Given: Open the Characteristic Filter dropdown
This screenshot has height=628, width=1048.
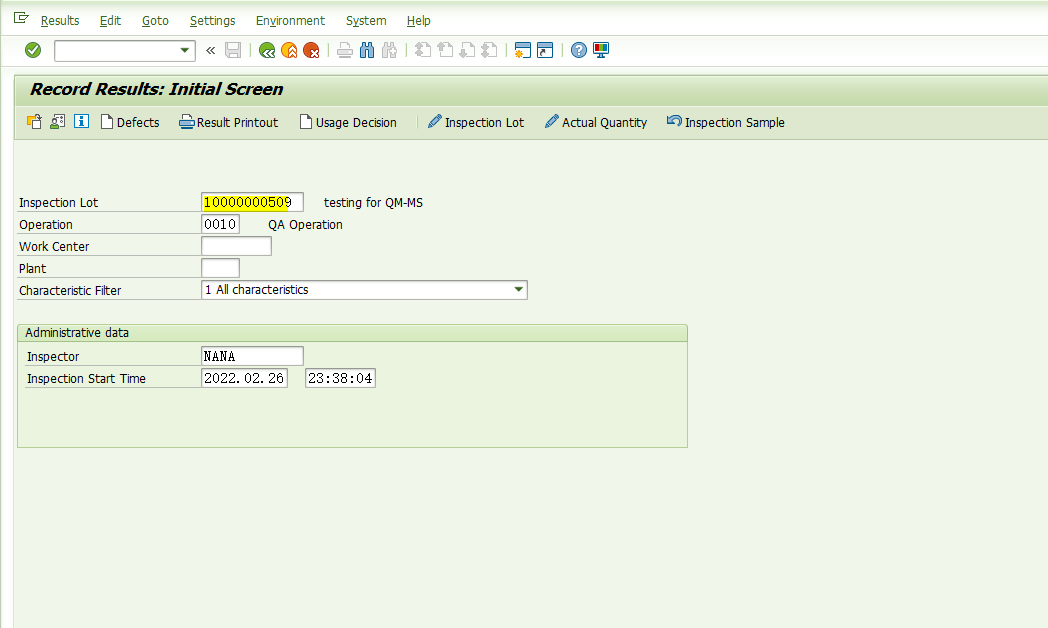Looking at the screenshot, I should (x=519, y=289).
